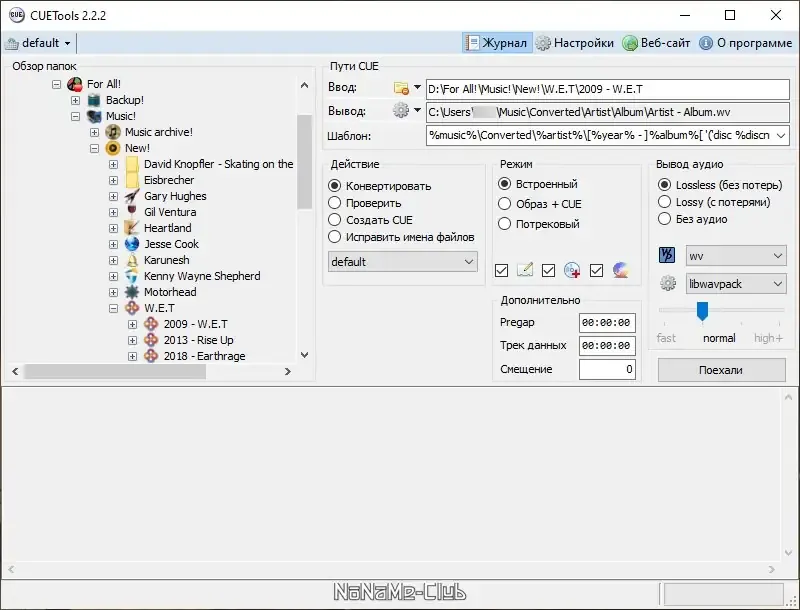Viewport: 800px width, 610px height.
Task: Click the Karunesh folder icon
Action: coord(132,260)
